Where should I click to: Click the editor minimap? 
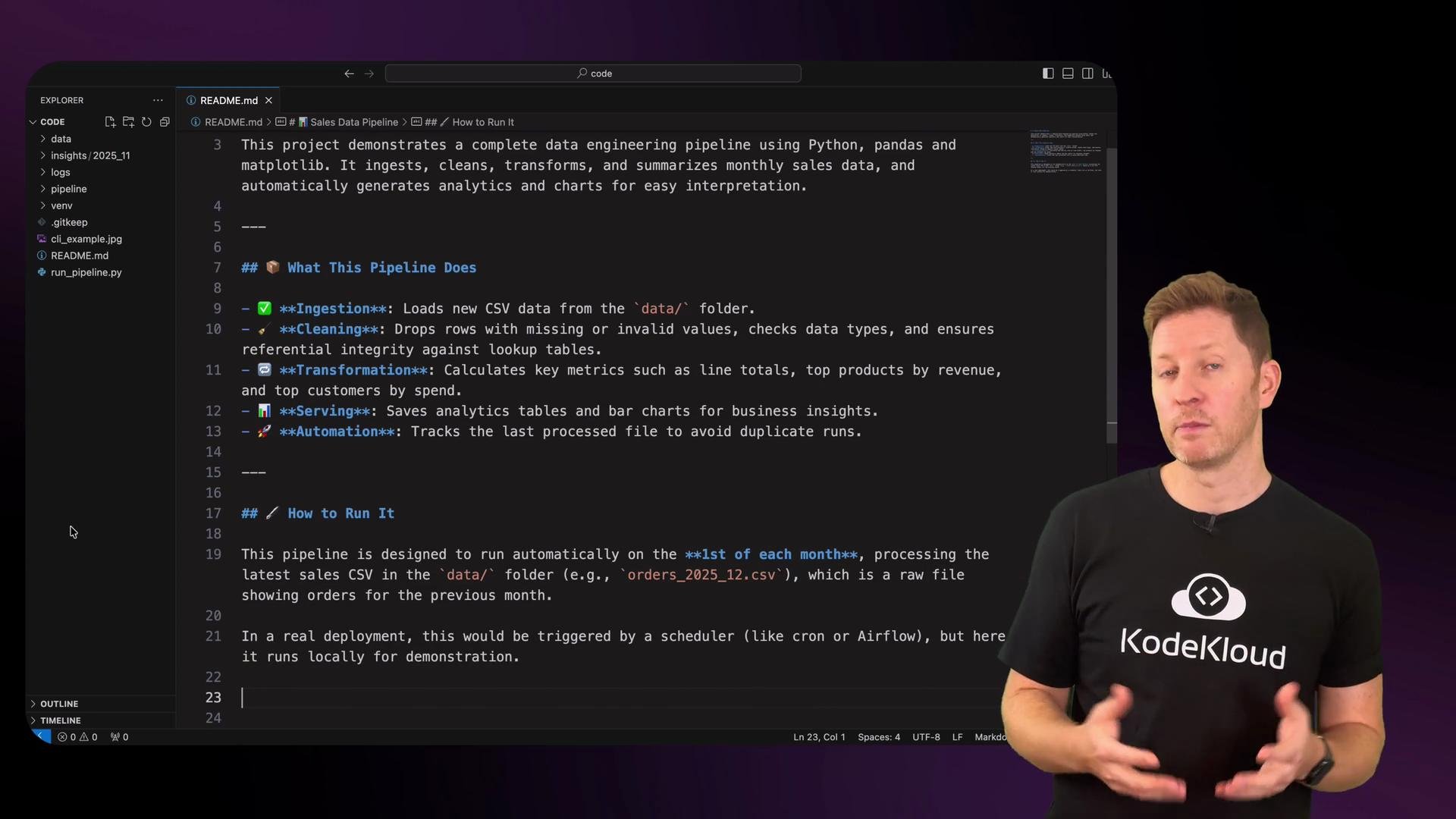(1065, 152)
